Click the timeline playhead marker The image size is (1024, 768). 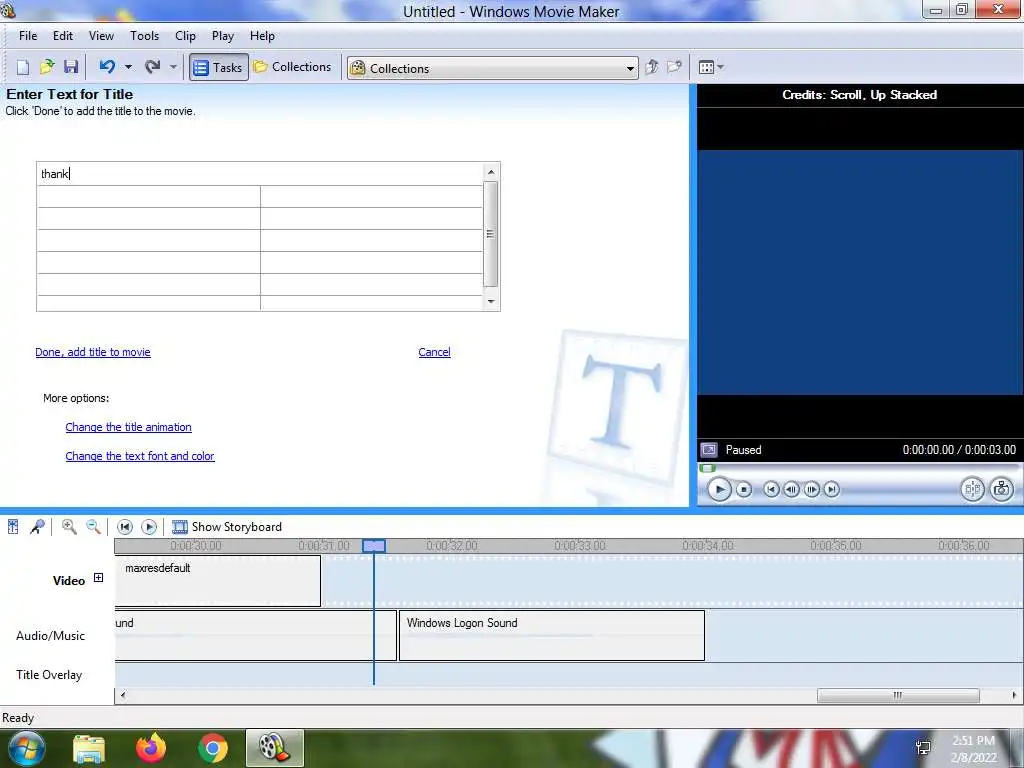pyautogui.click(x=374, y=546)
